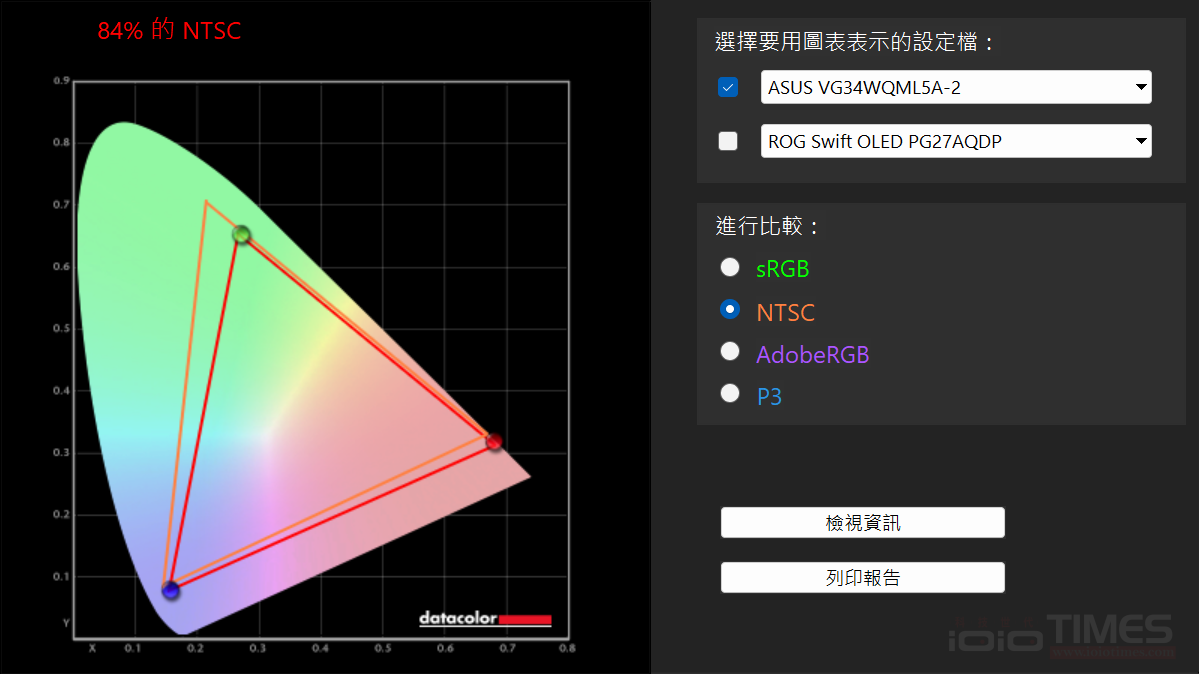Click the red primary point on gamut chart
Image resolution: width=1199 pixels, height=674 pixels.
pyautogui.click(x=494, y=441)
